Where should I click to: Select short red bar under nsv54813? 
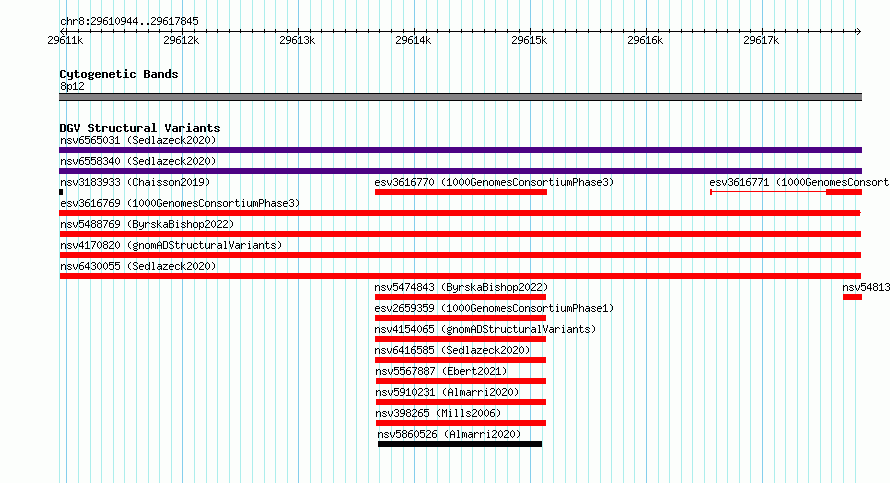click(853, 297)
